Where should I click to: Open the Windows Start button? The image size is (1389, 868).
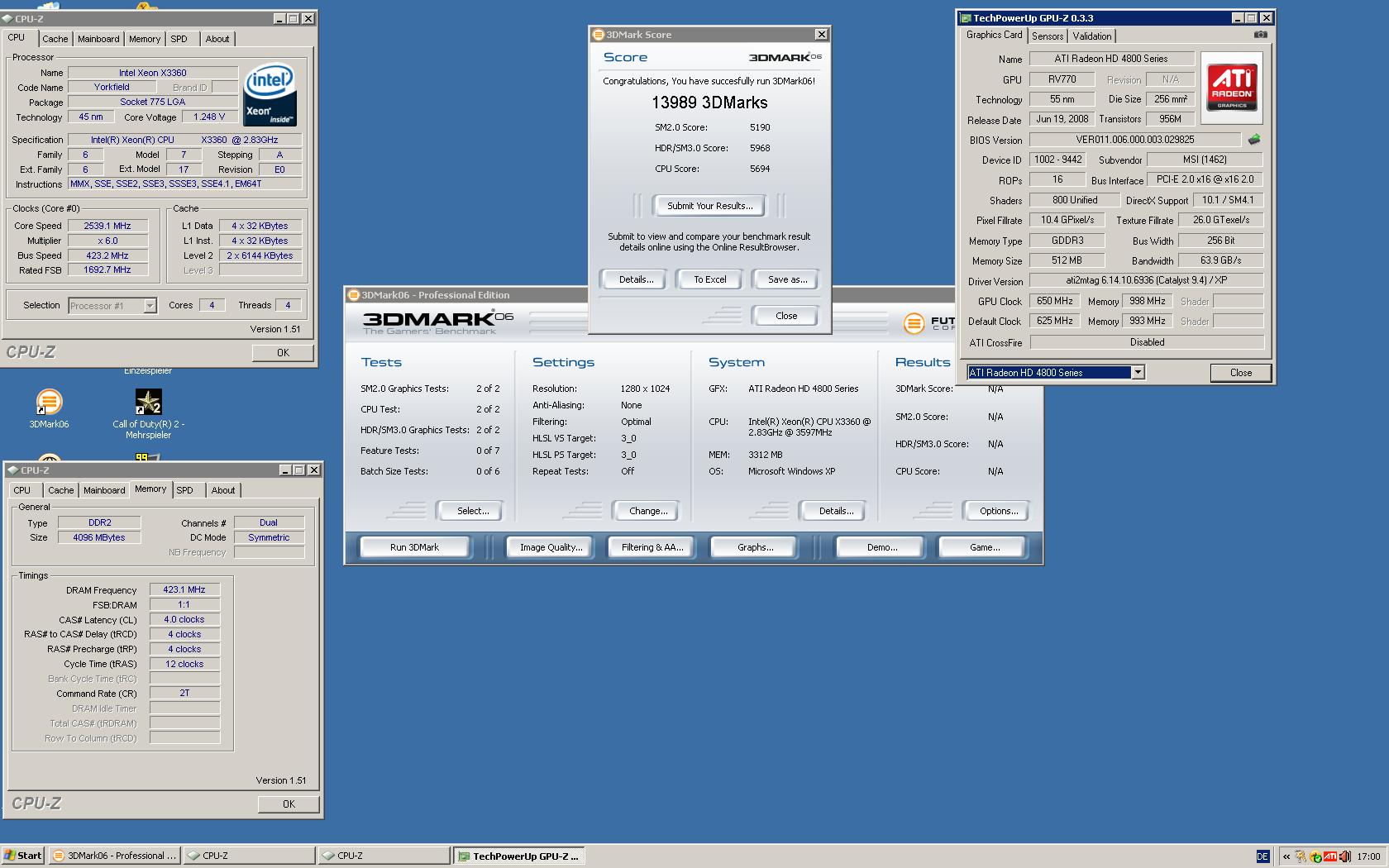23,856
